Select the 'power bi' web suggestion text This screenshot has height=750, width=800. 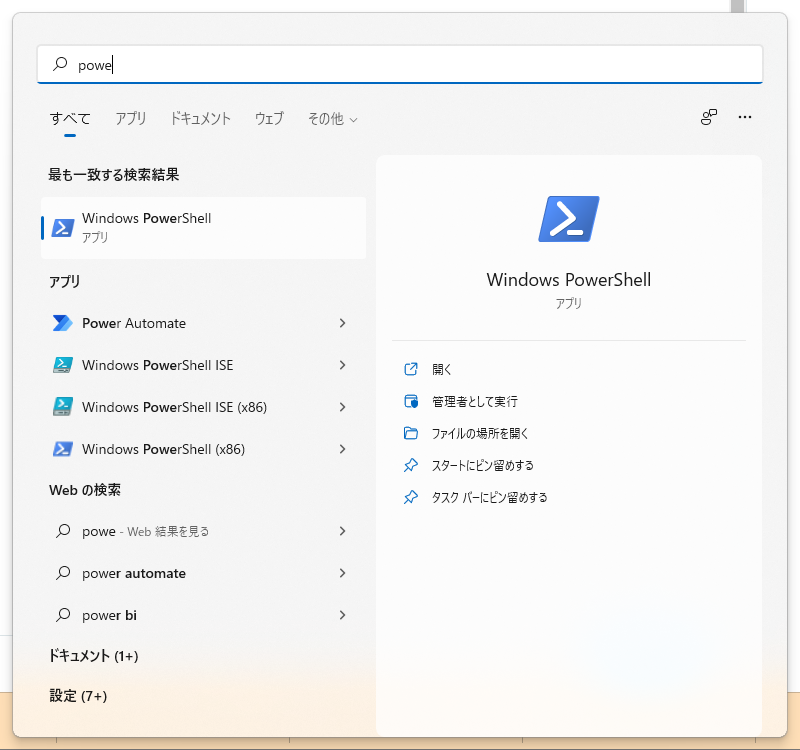pos(109,615)
